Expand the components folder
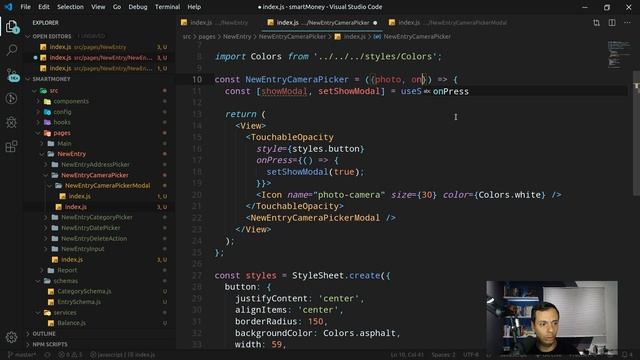640x360 pixels. 71,101
